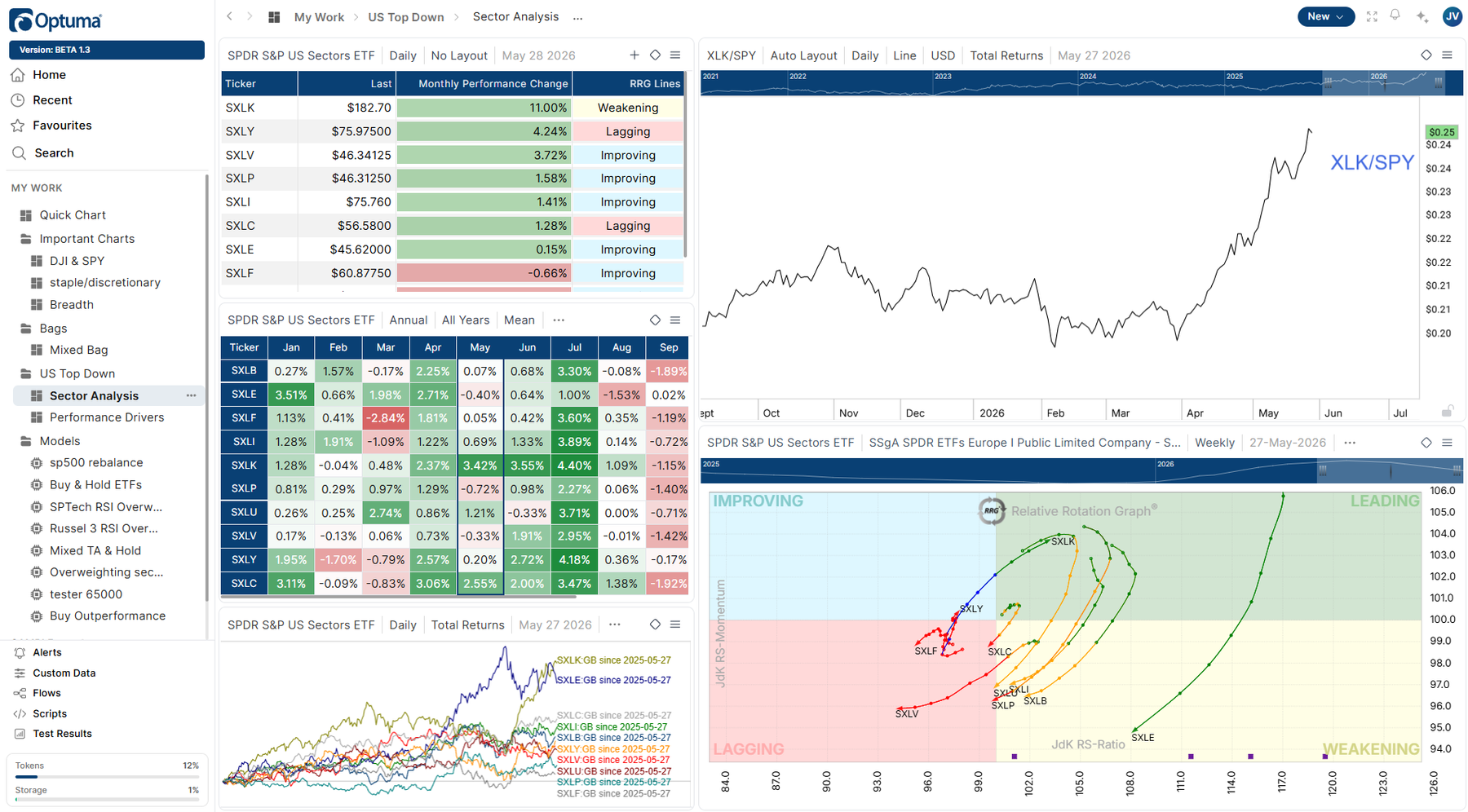Click diamond icon in seasonality table header

(655, 320)
